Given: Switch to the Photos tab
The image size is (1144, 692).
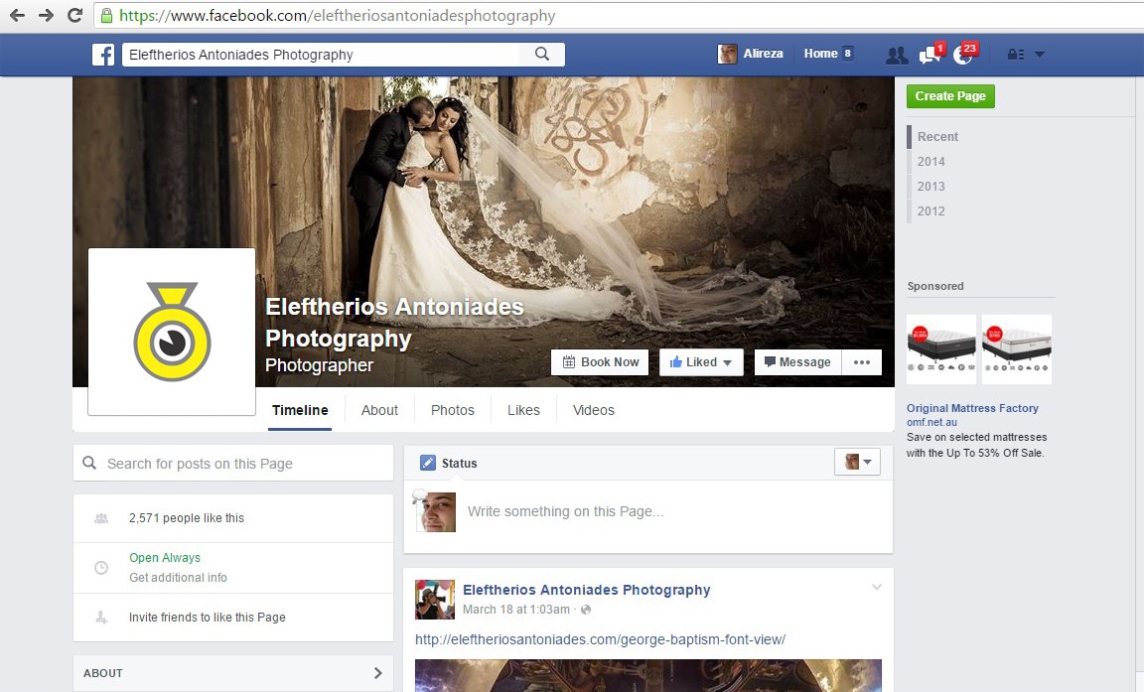Looking at the screenshot, I should pyautogui.click(x=452, y=410).
